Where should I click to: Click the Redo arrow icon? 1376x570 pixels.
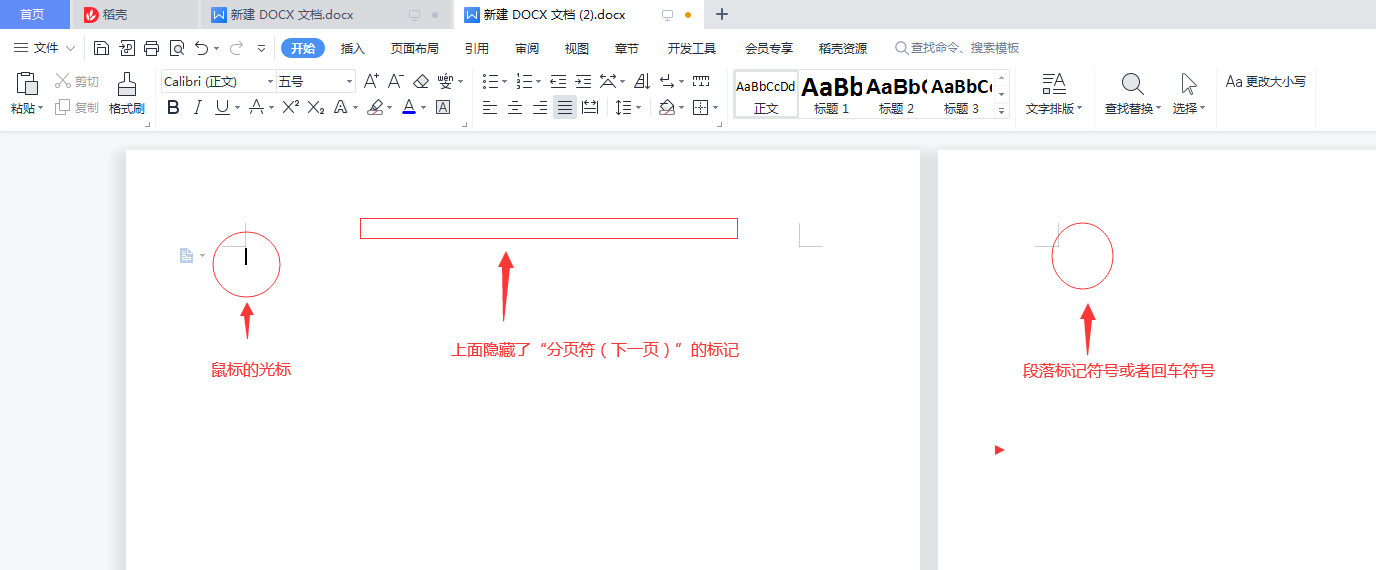click(x=236, y=48)
